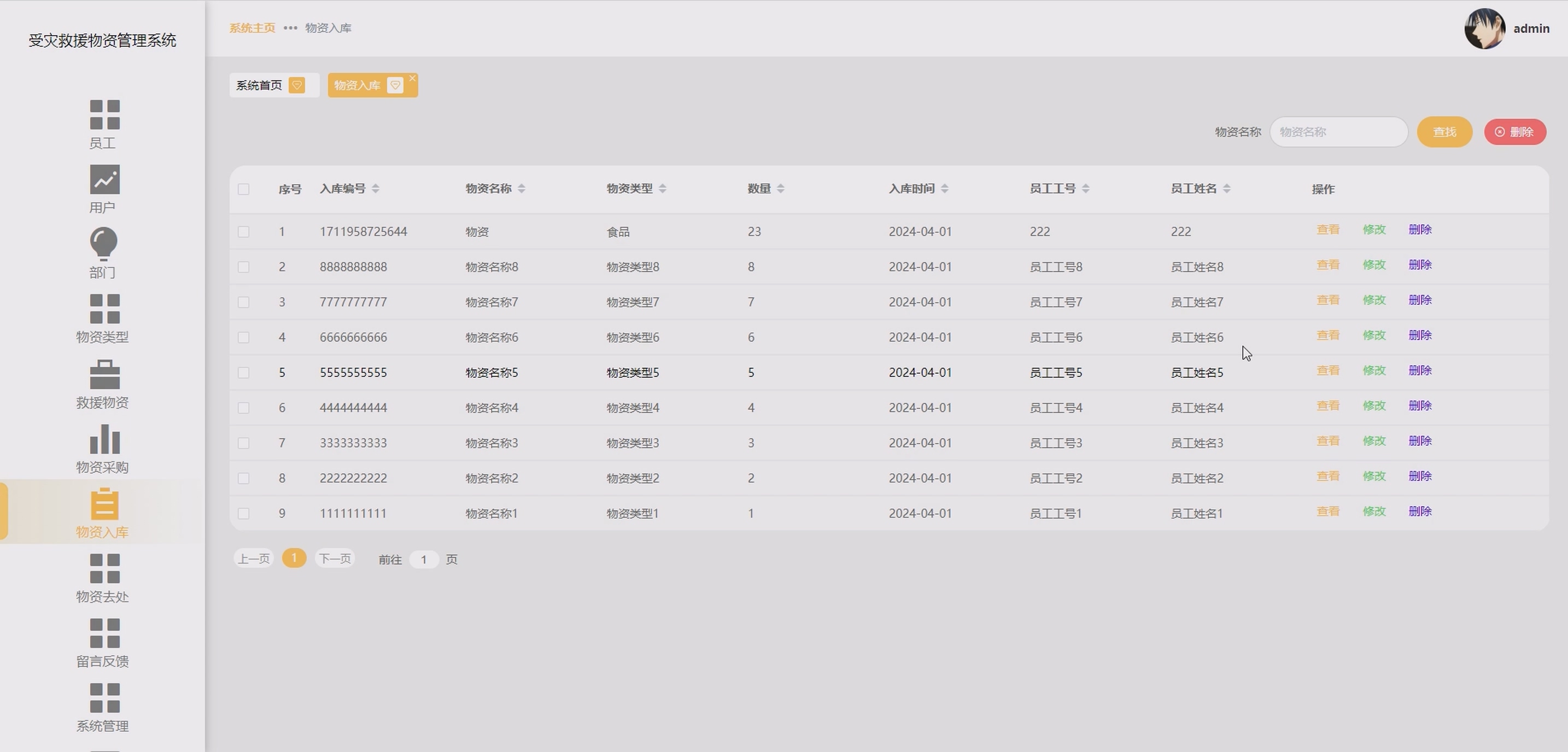
Task: Click the 物资入库 breadcrumb text
Action: (328, 28)
